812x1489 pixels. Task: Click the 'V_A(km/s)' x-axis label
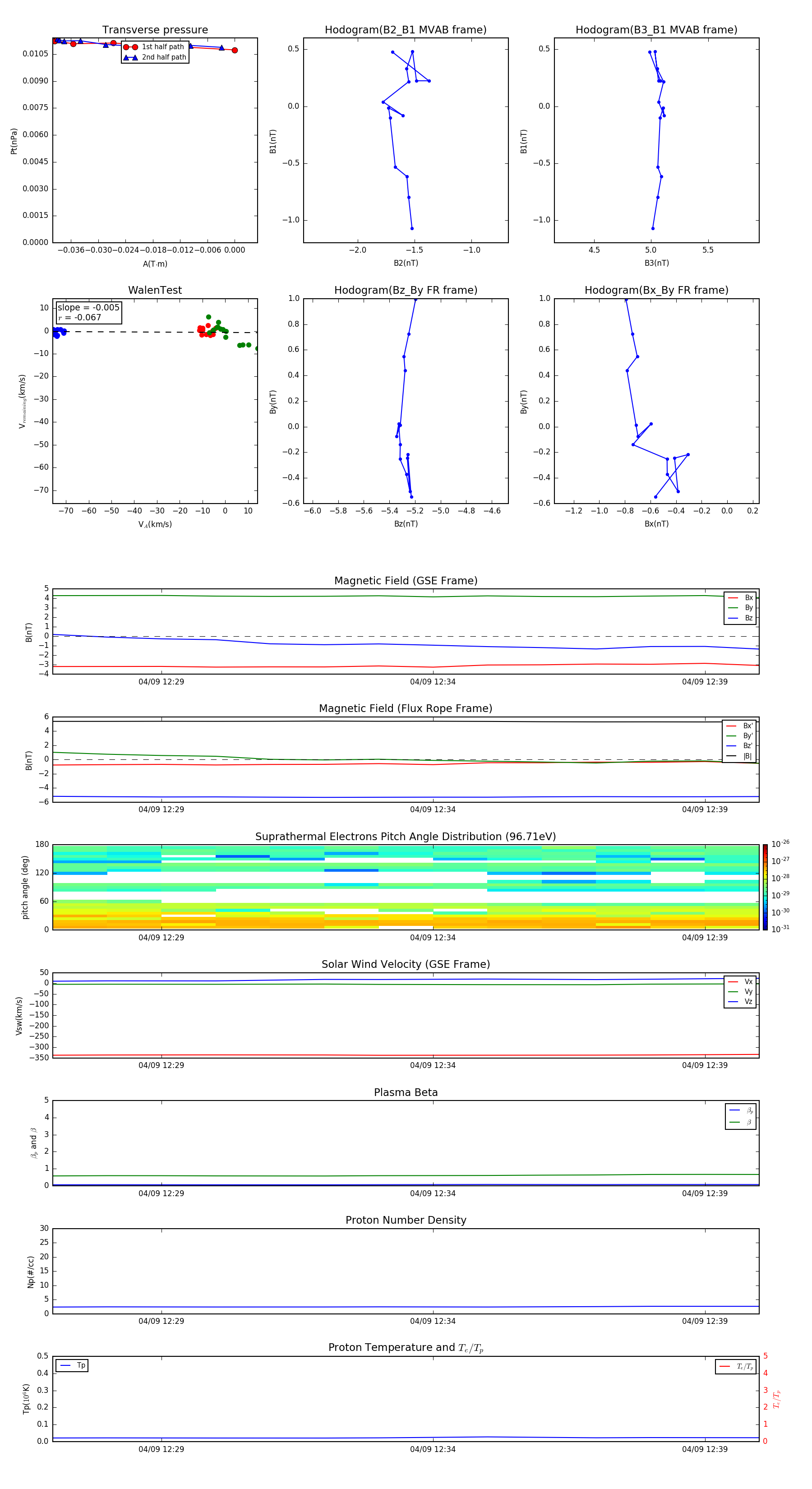(x=155, y=524)
